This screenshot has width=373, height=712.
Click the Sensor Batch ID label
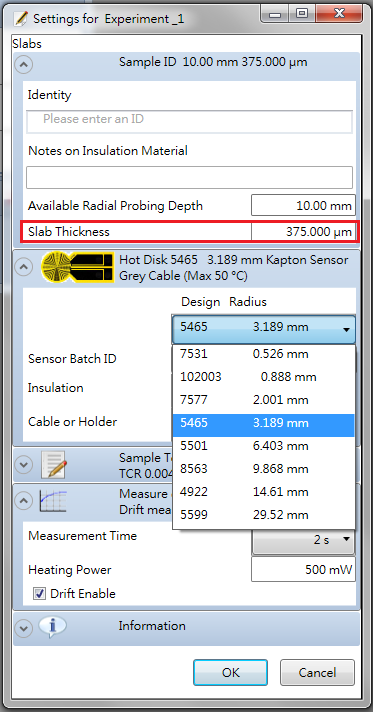72,359
